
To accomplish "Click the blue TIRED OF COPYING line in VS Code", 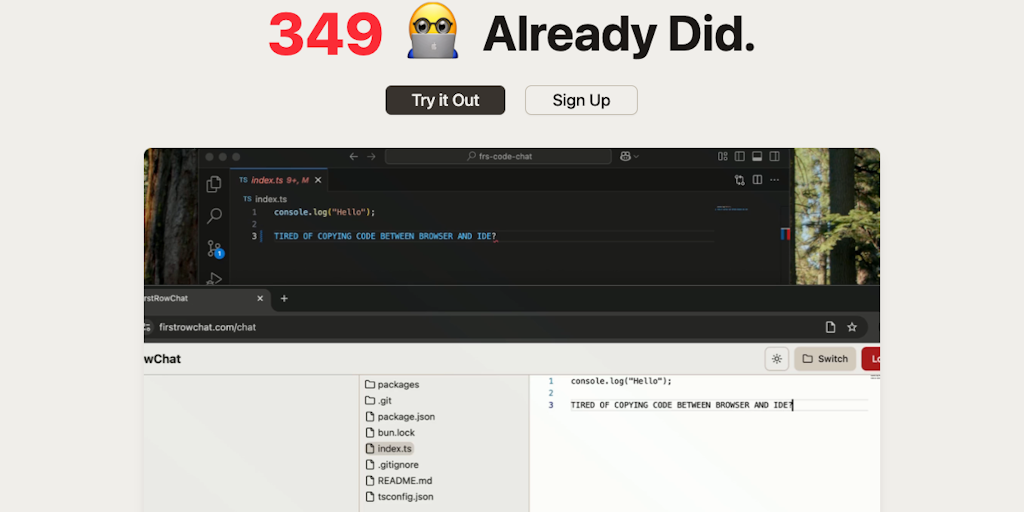I will click(385, 236).
